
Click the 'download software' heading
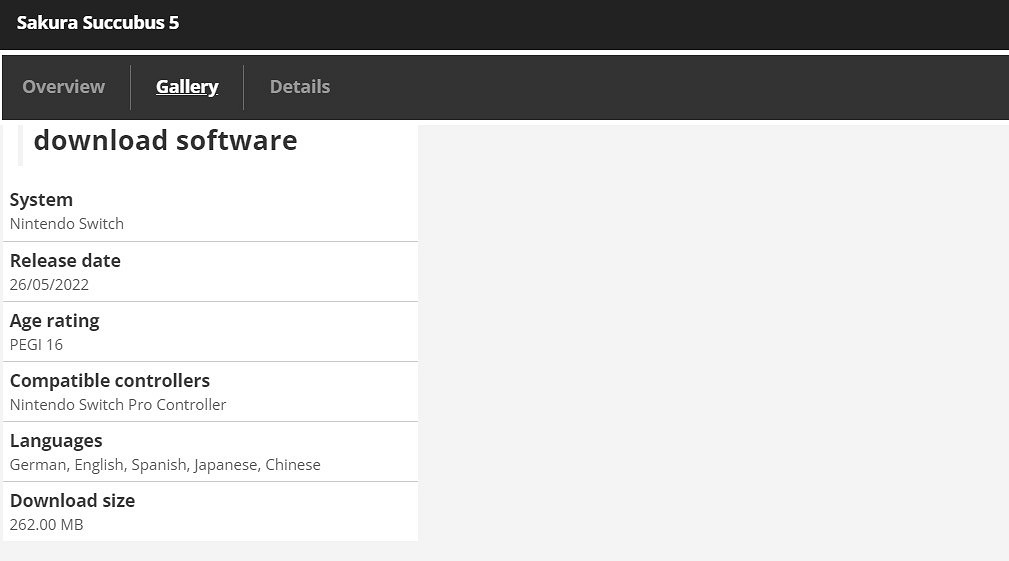pos(165,141)
